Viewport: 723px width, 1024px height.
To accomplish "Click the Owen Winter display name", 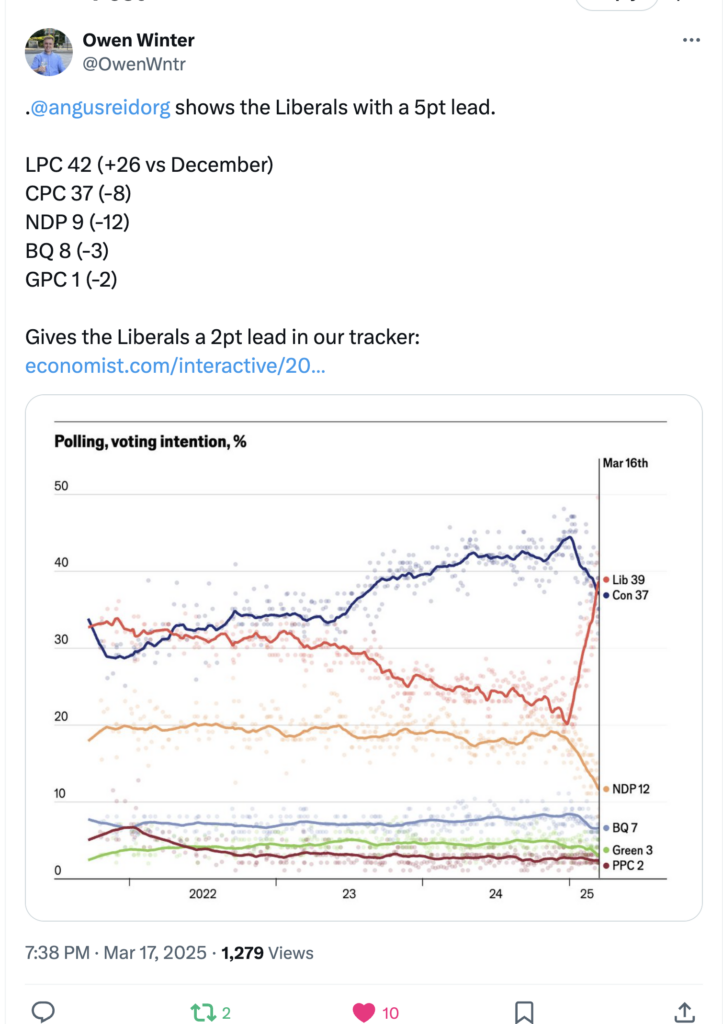I will pyautogui.click(x=138, y=40).
